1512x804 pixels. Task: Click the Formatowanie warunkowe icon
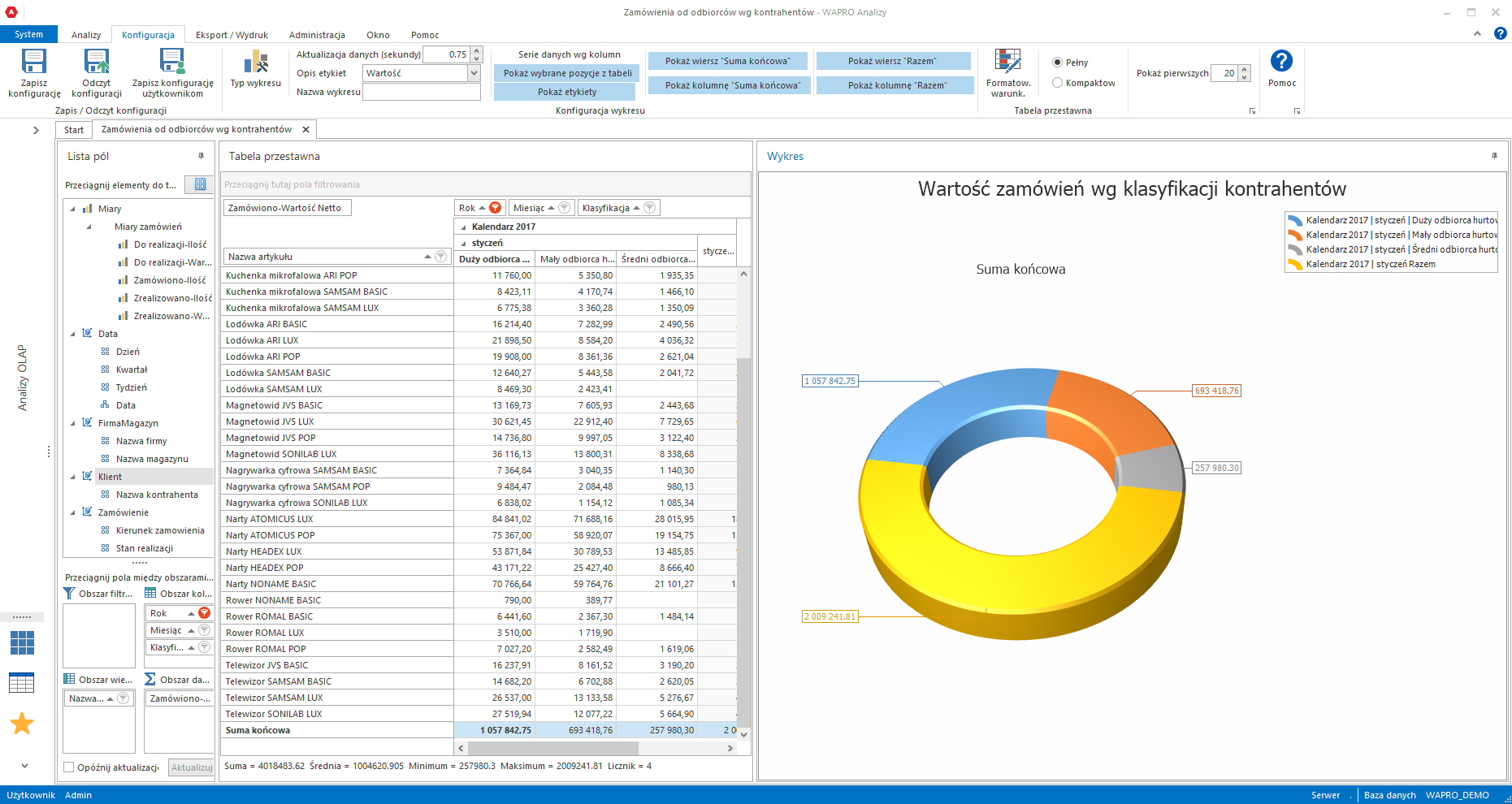1007,63
